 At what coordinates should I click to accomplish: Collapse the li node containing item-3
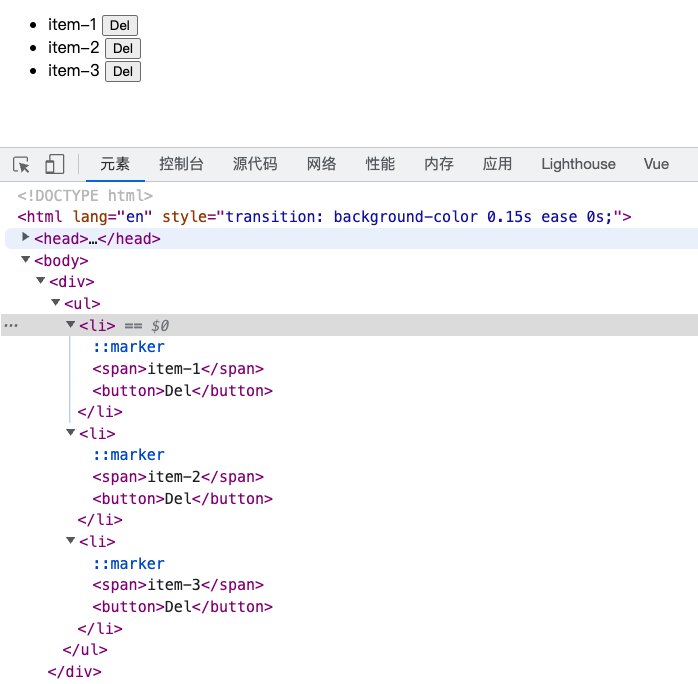(x=70, y=540)
